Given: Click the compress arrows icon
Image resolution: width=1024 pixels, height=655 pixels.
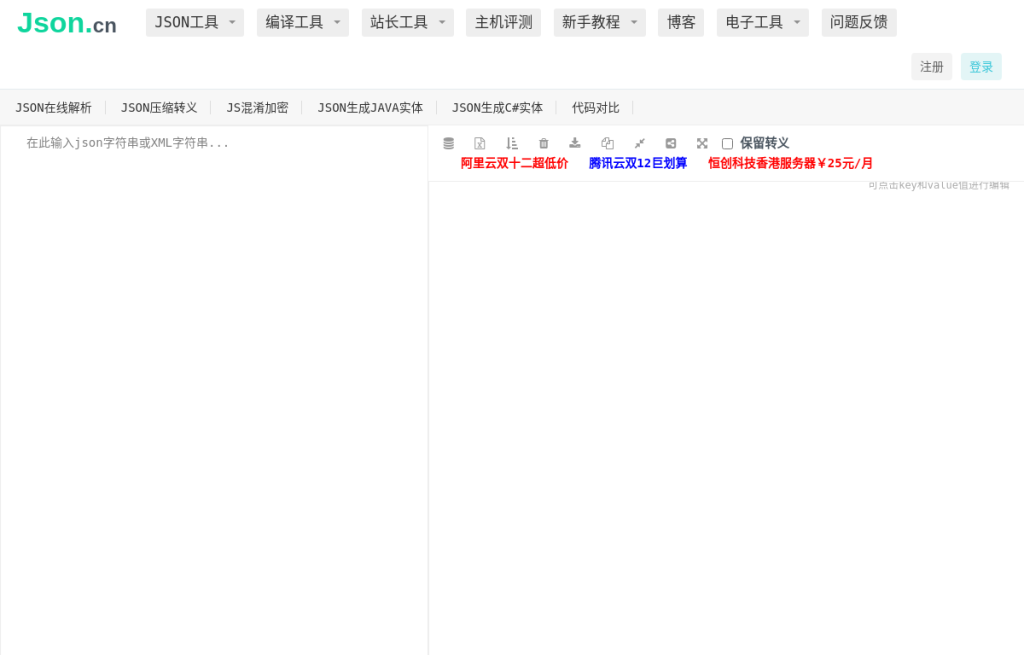Looking at the screenshot, I should [639, 143].
